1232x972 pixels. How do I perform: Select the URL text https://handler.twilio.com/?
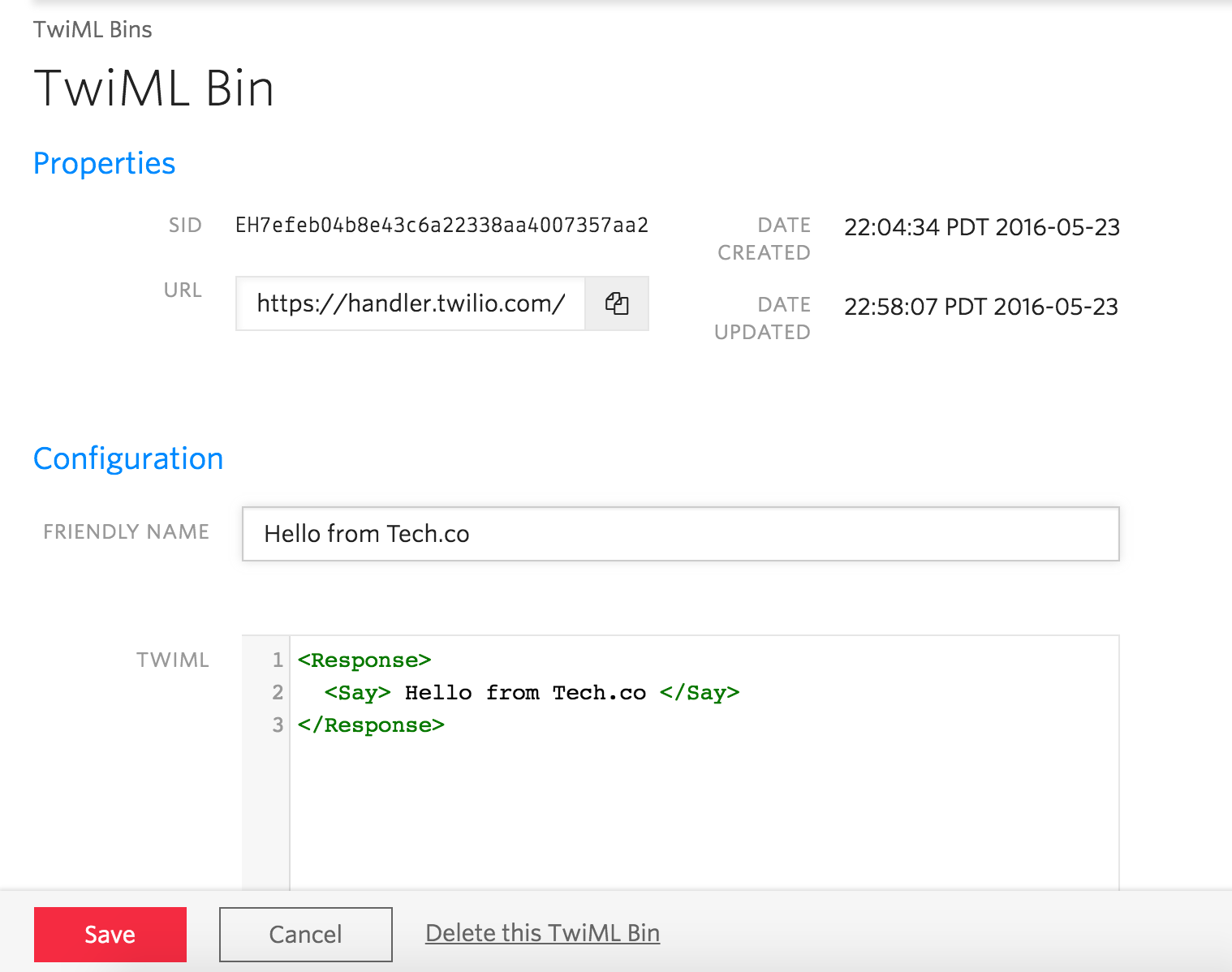point(411,303)
